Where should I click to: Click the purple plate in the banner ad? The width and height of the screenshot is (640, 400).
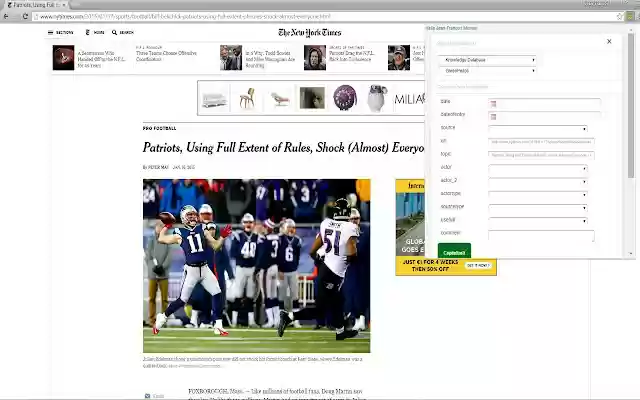[x=345, y=98]
